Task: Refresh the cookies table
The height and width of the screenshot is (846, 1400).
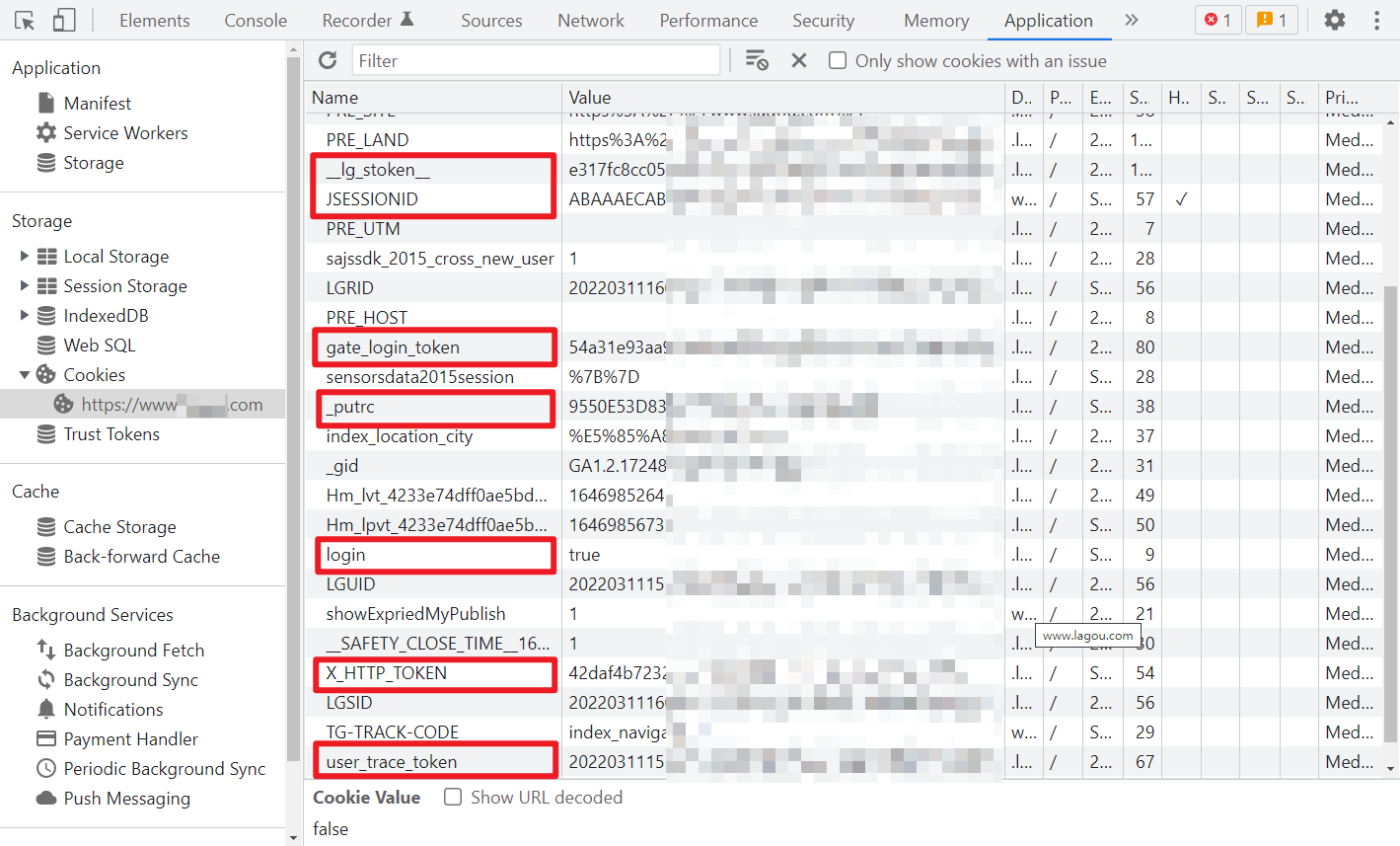Action: [x=328, y=60]
